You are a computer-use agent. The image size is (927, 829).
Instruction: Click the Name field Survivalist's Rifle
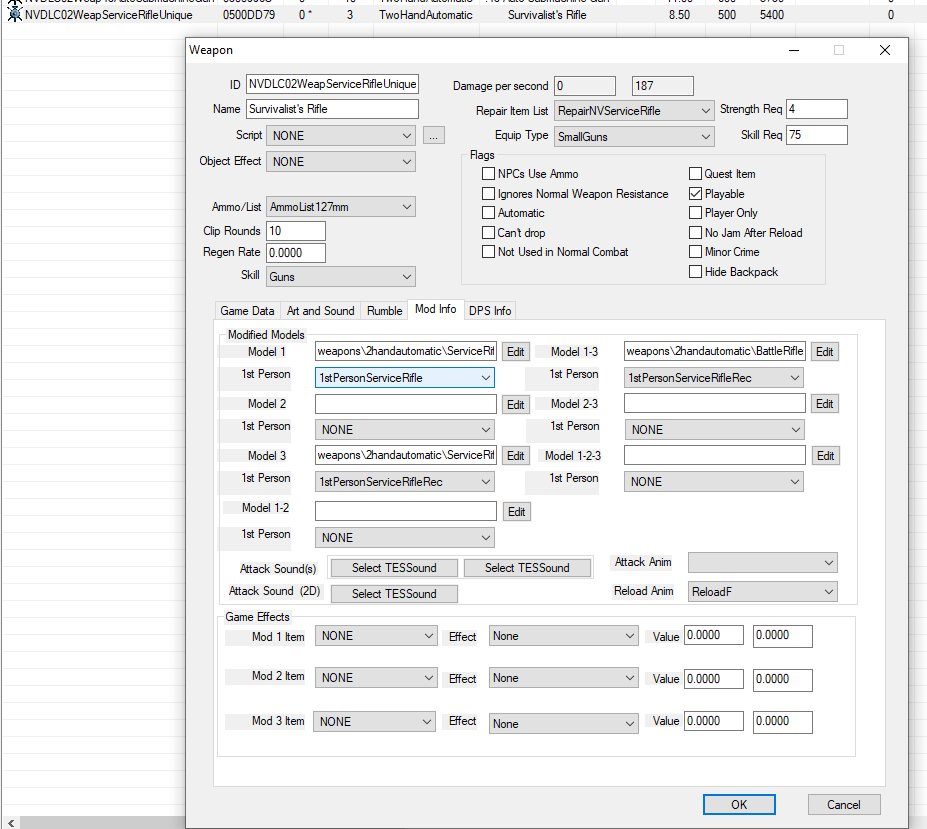coord(332,109)
